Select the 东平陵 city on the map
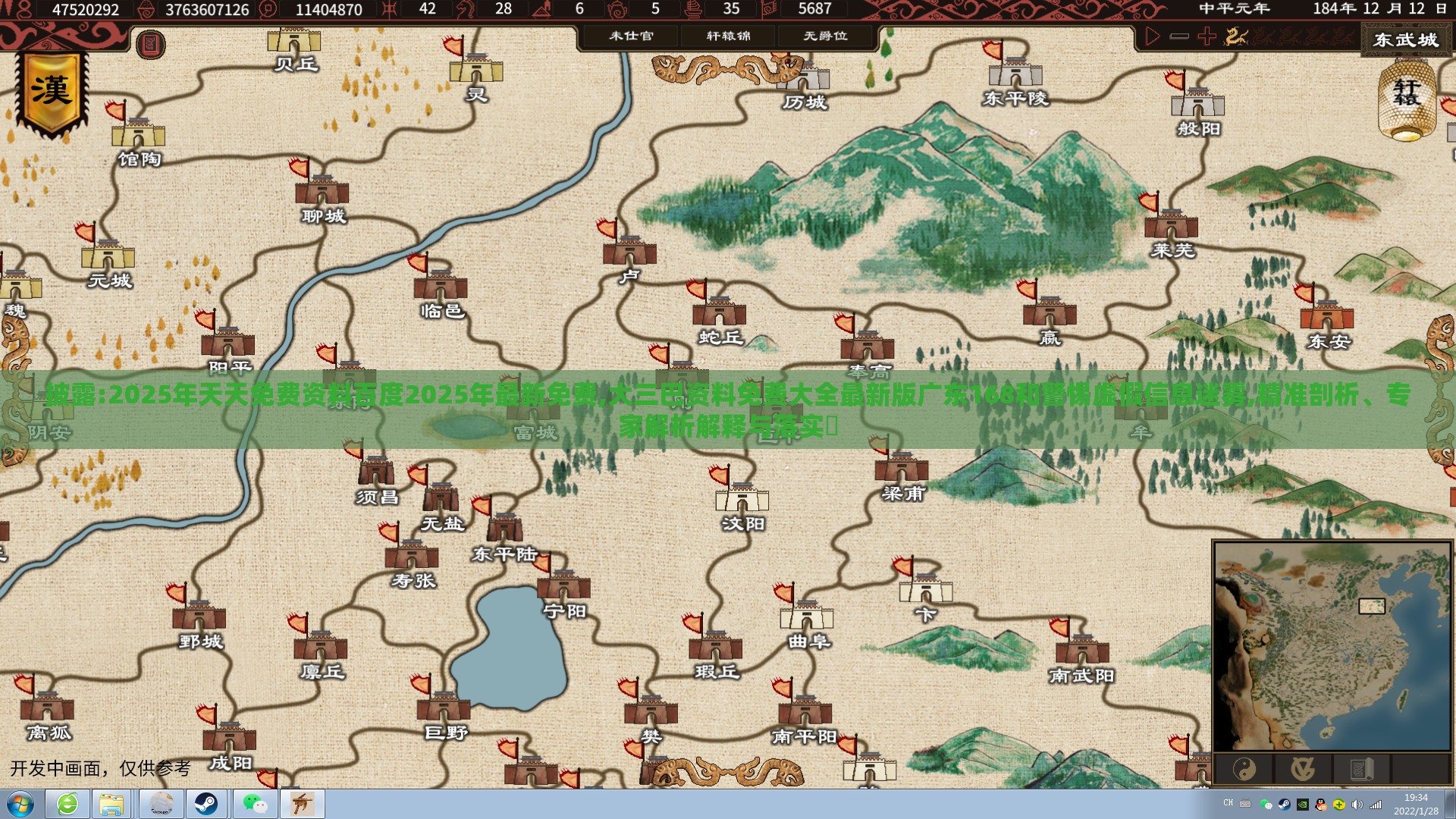 [1015, 72]
